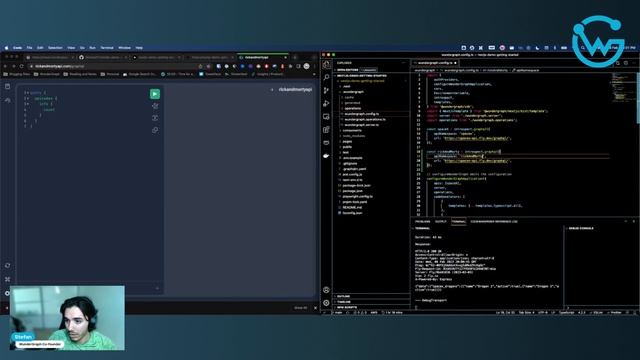Run the GraphQL query with the green play button
Image resolution: width=640 pixels, height=360 pixels.
click(155, 94)
